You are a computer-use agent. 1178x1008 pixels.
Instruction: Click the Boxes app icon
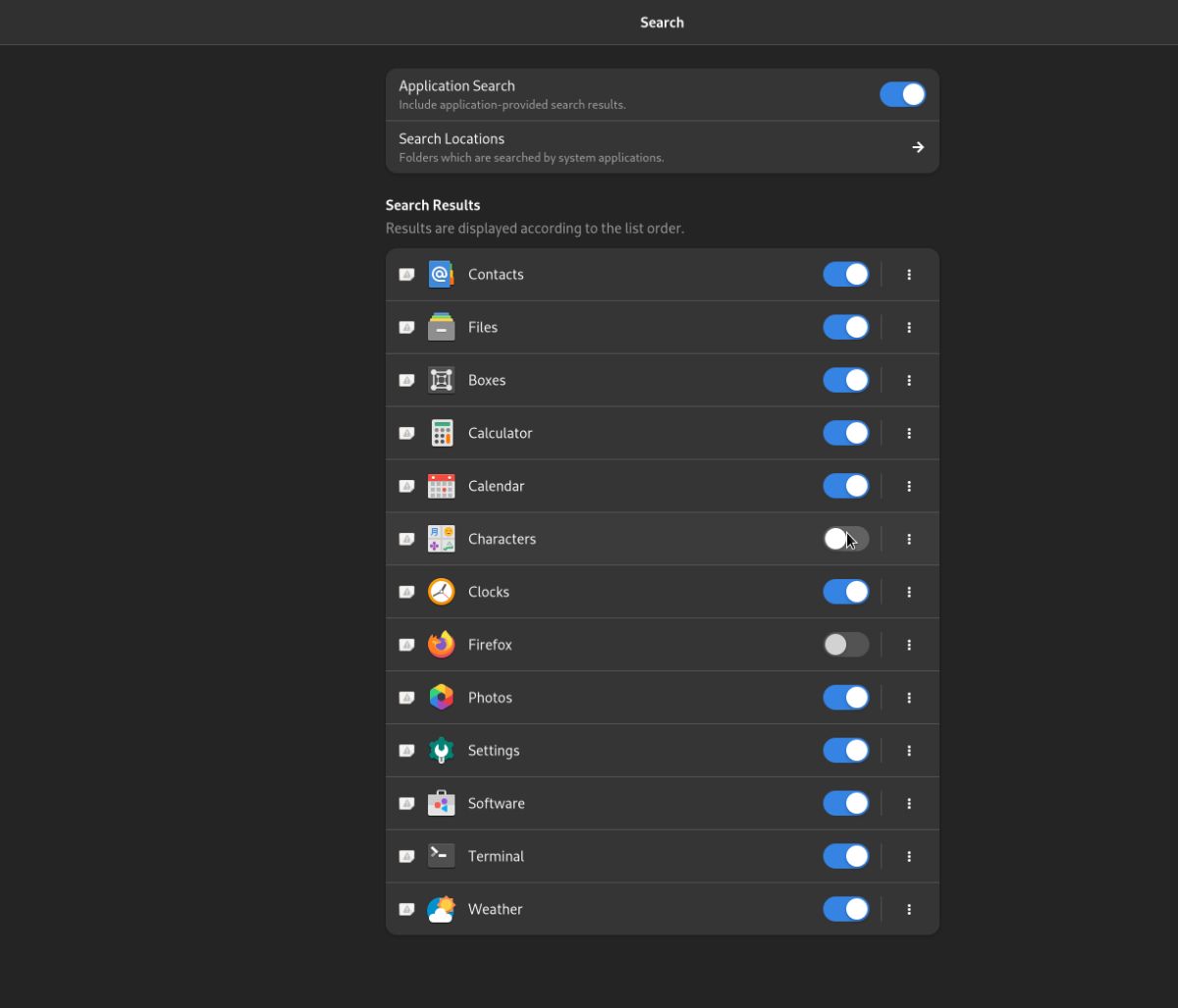tap(441, 380)
